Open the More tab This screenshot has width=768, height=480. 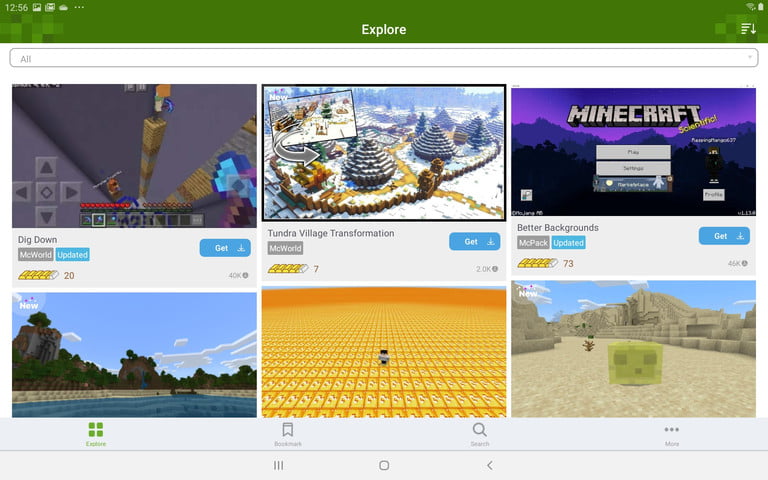pos(672,434)
